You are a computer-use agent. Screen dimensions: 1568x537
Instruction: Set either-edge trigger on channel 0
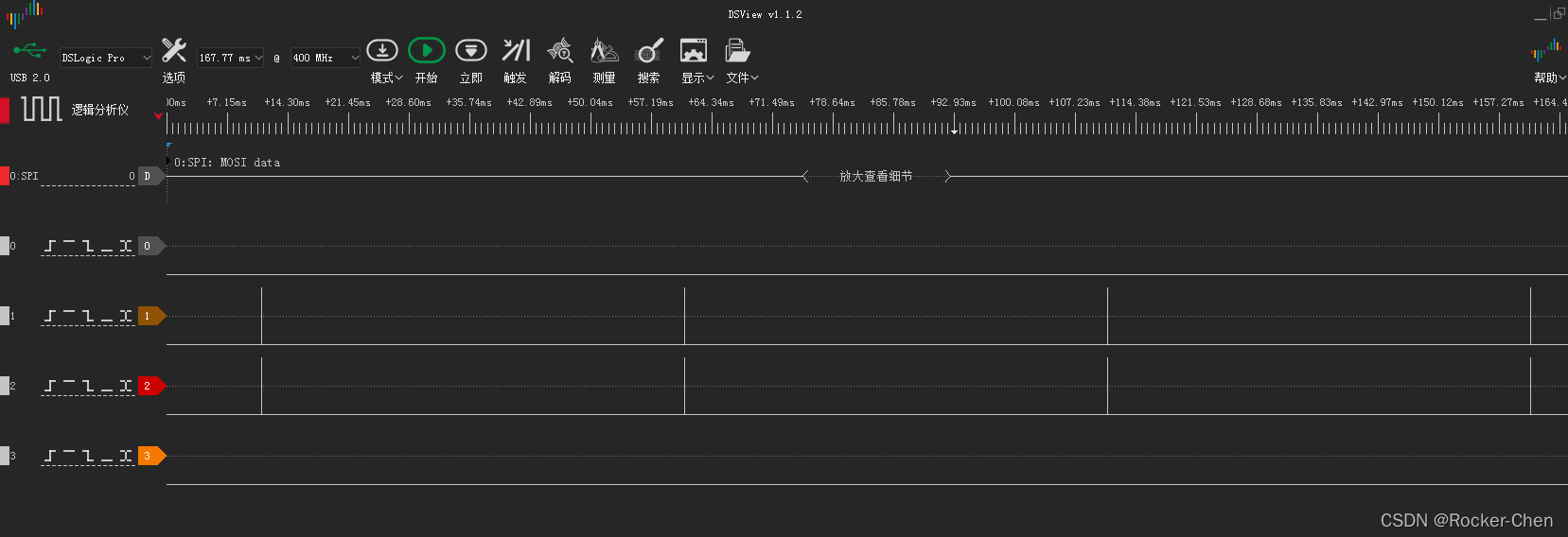[x=126, y=246]
